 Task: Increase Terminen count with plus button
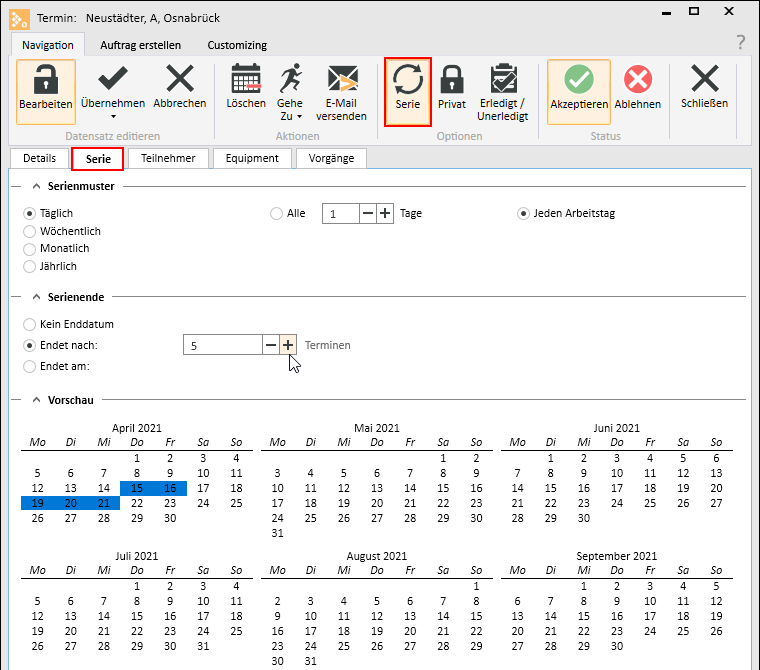[x=288, y=345]
